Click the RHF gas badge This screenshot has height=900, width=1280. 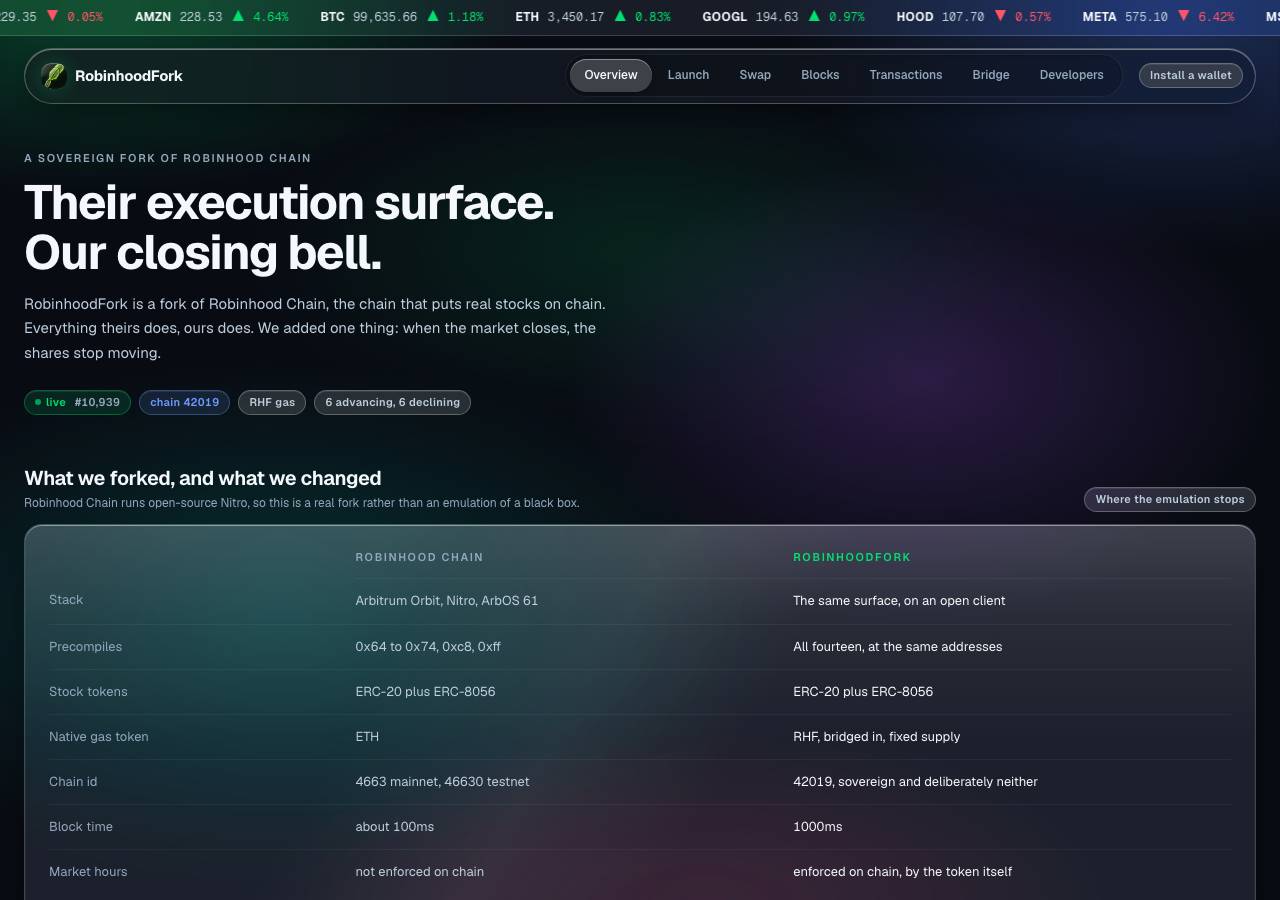tap(272, 402)
